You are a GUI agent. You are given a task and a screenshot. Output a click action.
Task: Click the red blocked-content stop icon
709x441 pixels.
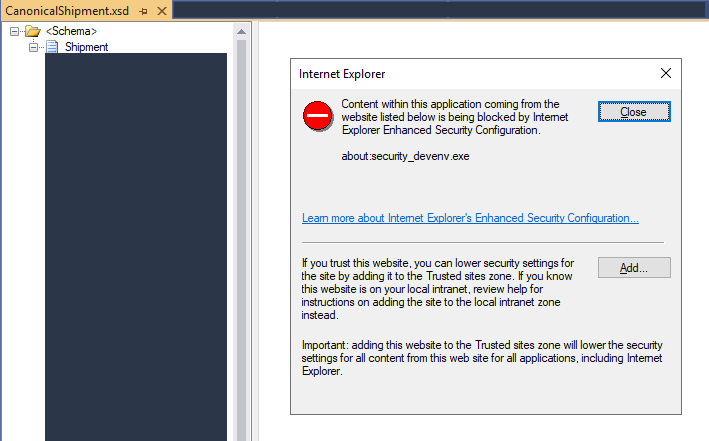click(x=318, y=116)
